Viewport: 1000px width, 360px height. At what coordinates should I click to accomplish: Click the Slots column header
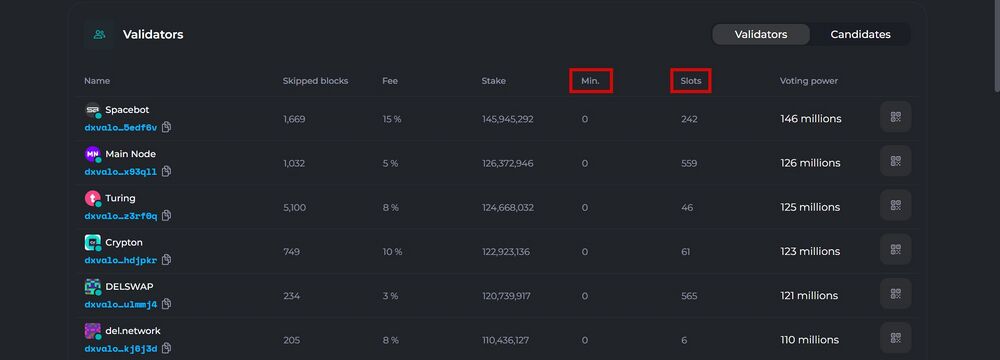tap(691, 81)
